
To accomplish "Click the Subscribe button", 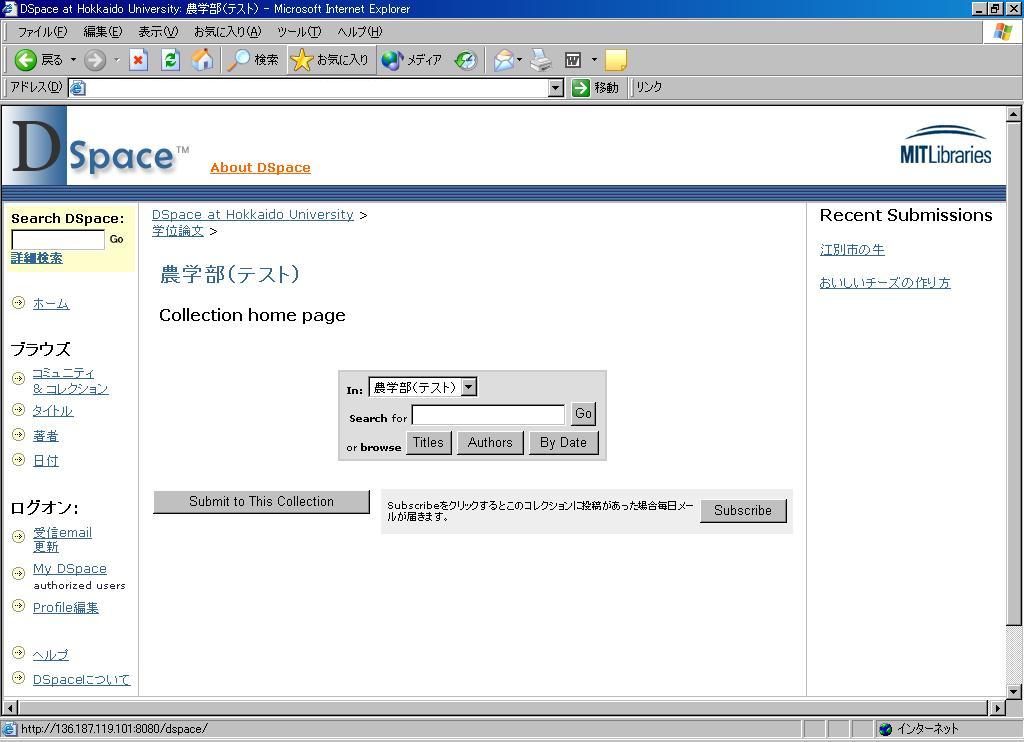I will click(x=743, y=510).
